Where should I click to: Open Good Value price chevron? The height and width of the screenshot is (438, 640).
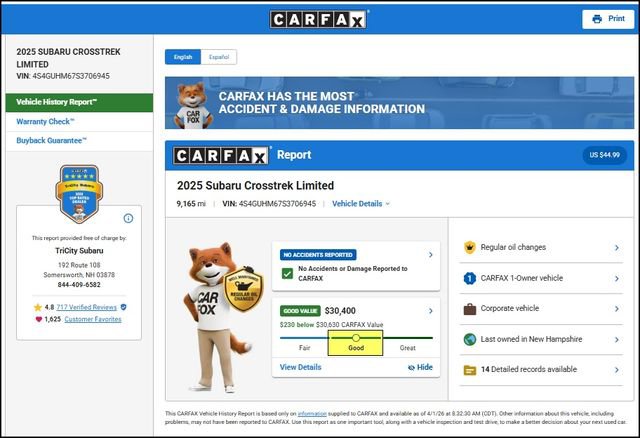pos(431,311)
